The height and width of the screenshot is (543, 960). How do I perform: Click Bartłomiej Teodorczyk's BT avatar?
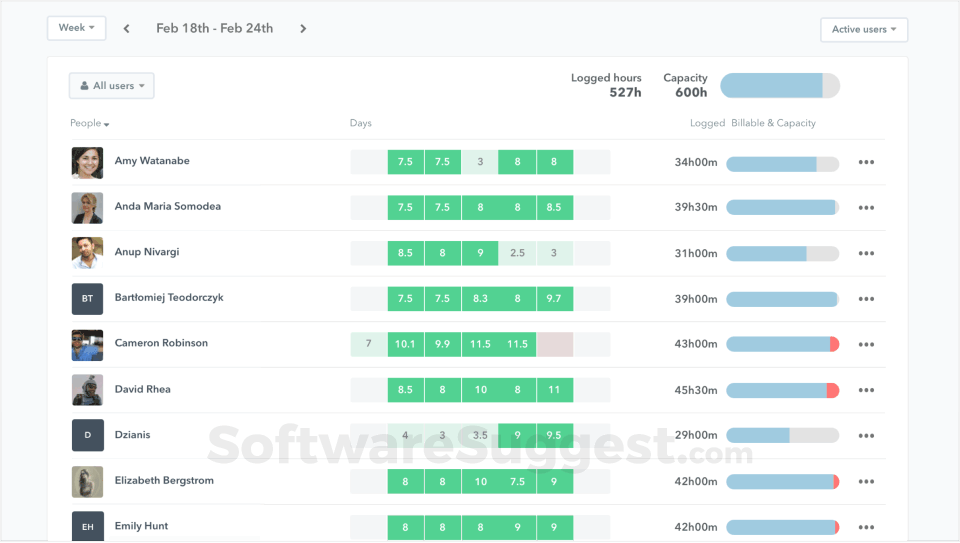click(87, 299)
